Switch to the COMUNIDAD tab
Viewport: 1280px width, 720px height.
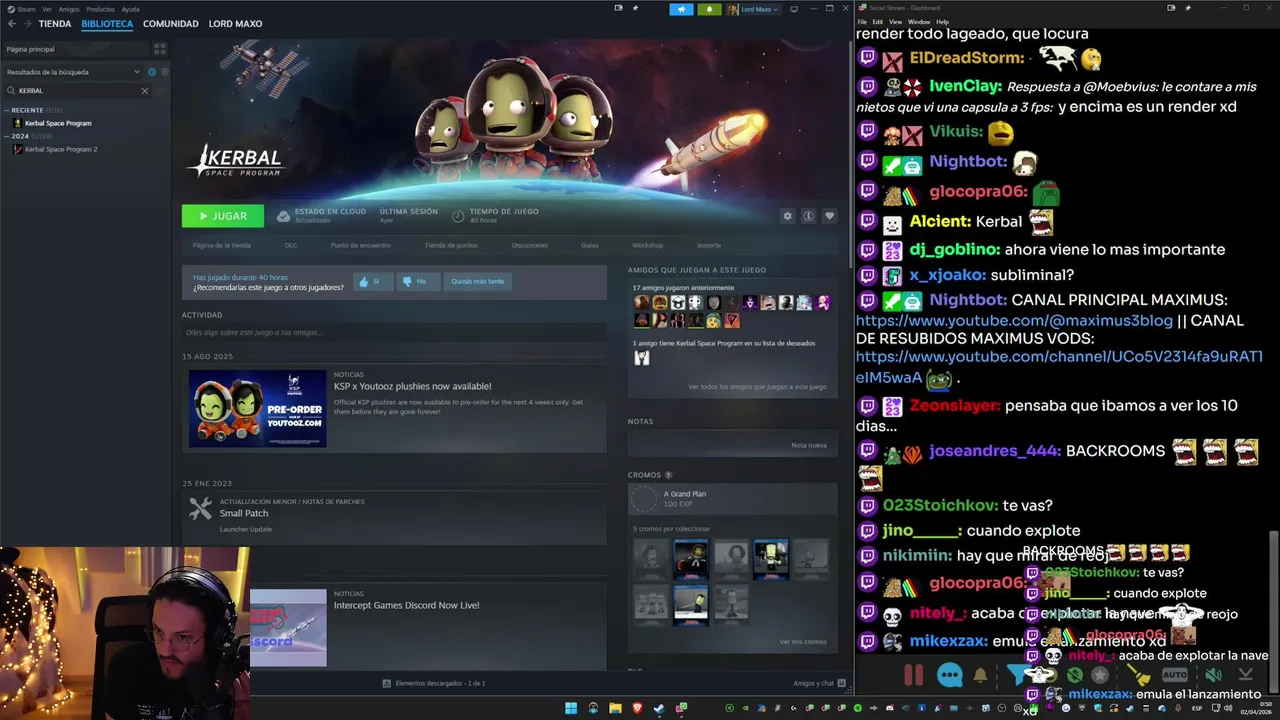(x=170, y=24)
